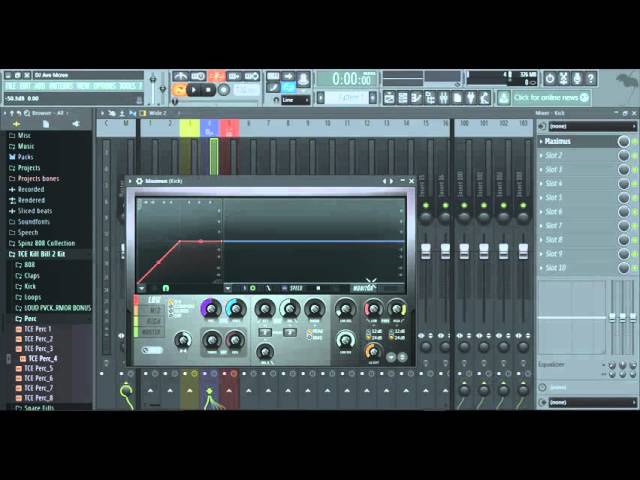The width and height of the screenshot is (640, 480).
Task: Click the highlighted blue icon in the mixer toolbar
Action: point(132,113)
